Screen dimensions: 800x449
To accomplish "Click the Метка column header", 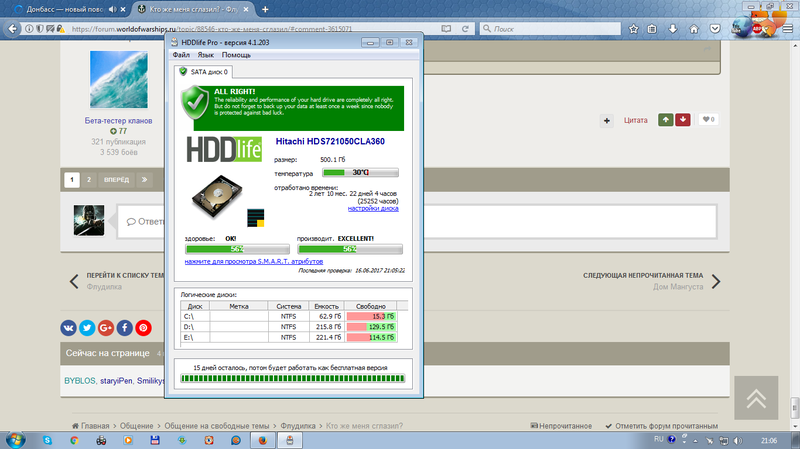I will (239, 306).
